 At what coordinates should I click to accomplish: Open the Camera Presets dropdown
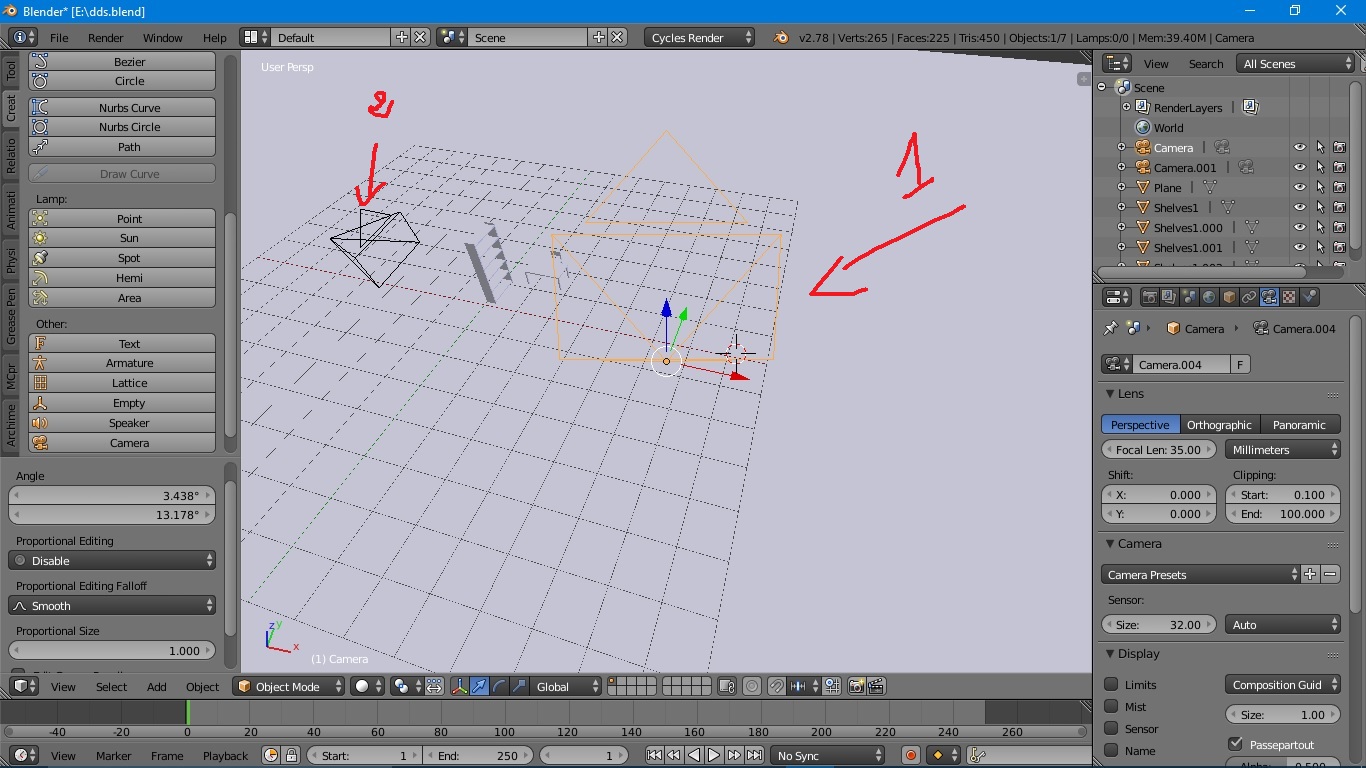(1201, 574)
